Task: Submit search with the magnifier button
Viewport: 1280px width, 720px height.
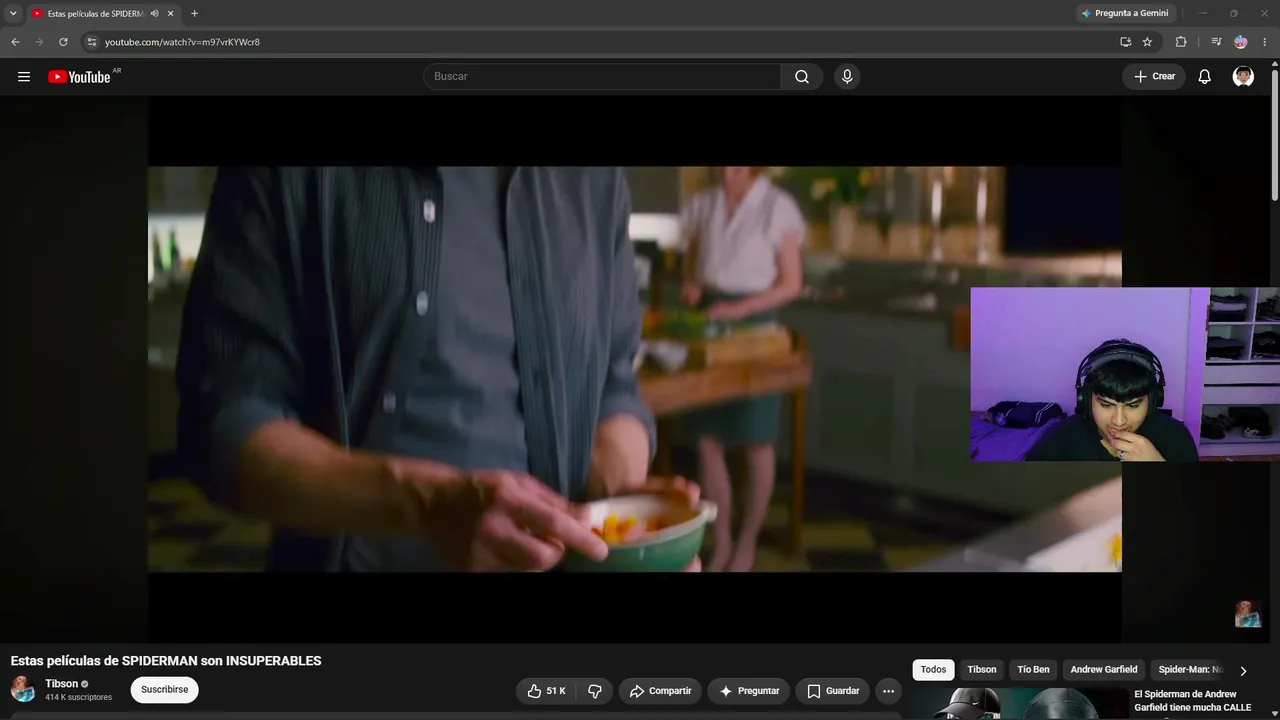Action: point(802,77)
